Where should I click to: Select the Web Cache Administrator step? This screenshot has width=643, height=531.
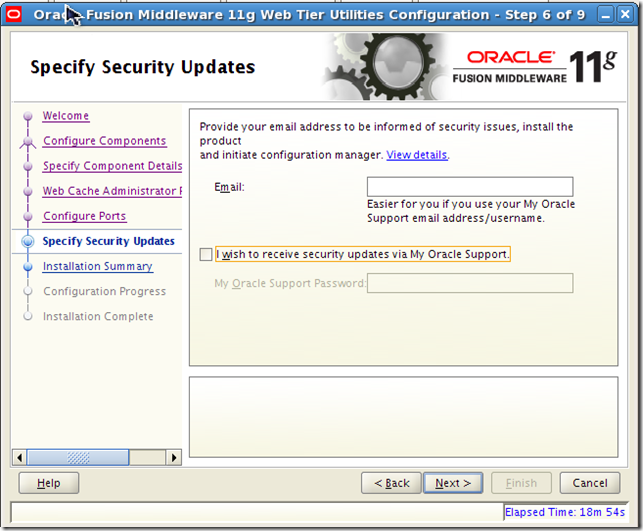tap(112, 191)
